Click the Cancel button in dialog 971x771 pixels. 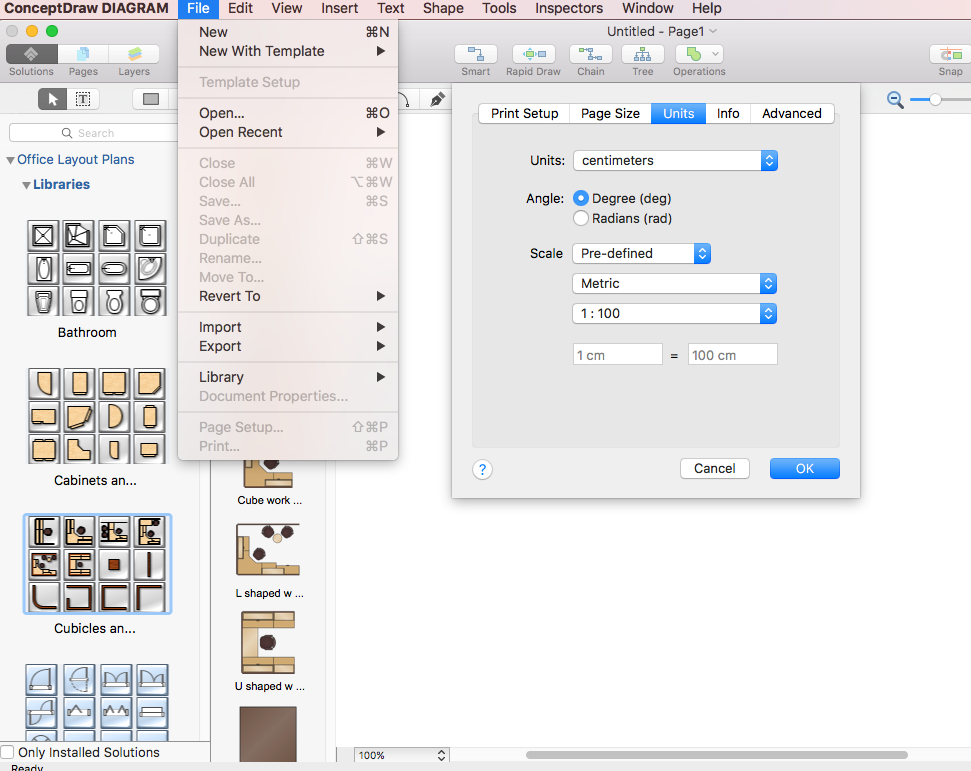[714, 468]
